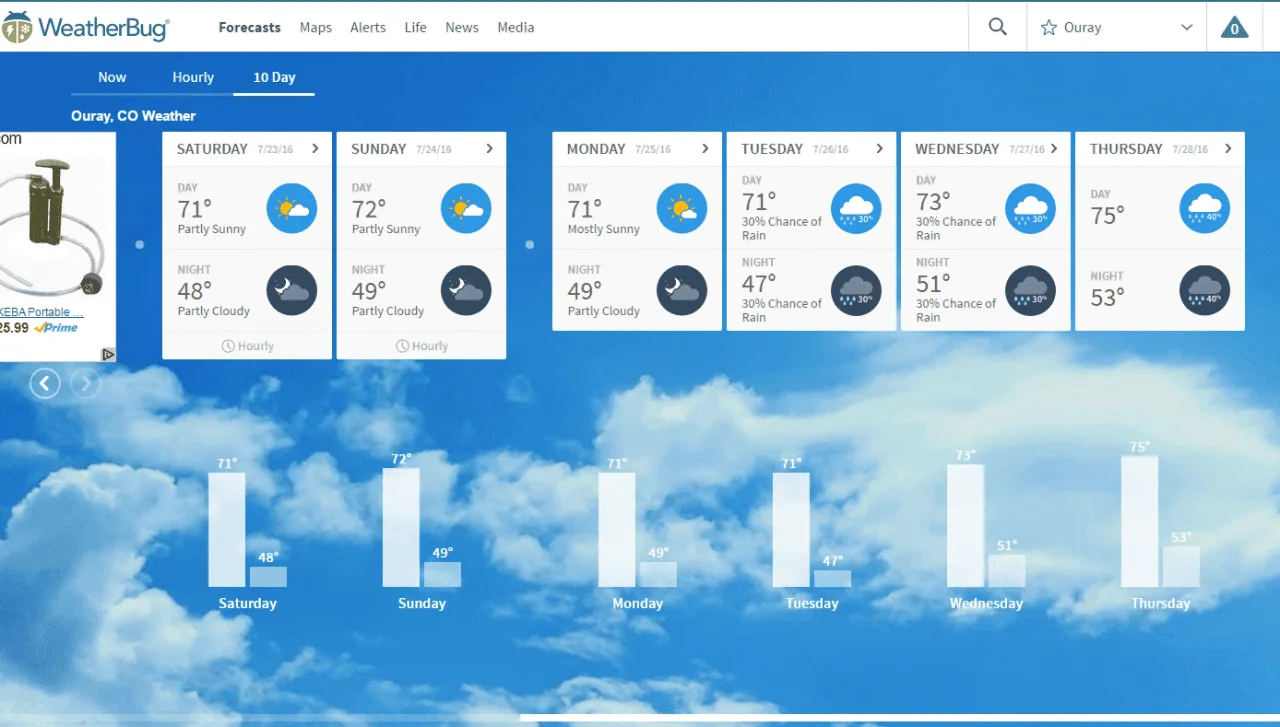Select the 10 Day tab
Image resolution: width=1280 pixels, height=727 pixels.
[274, 77]
